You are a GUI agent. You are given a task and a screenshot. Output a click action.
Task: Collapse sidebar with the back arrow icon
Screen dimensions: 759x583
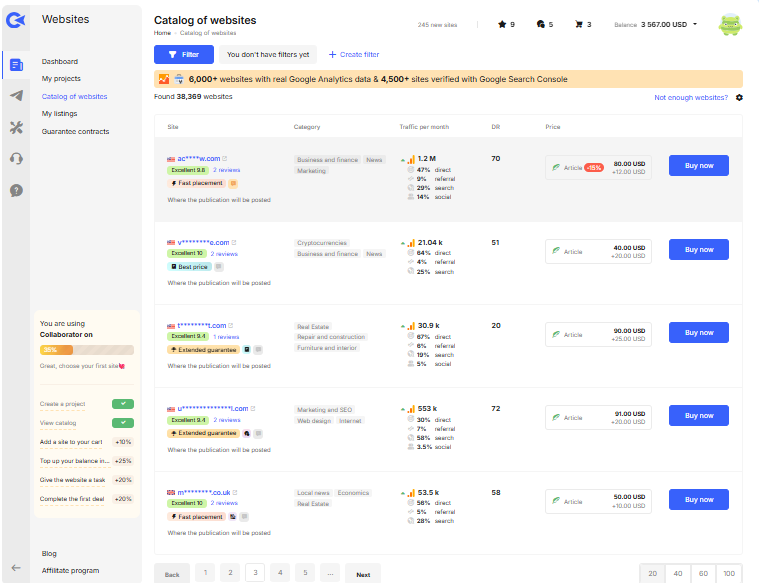pos(16,568)
